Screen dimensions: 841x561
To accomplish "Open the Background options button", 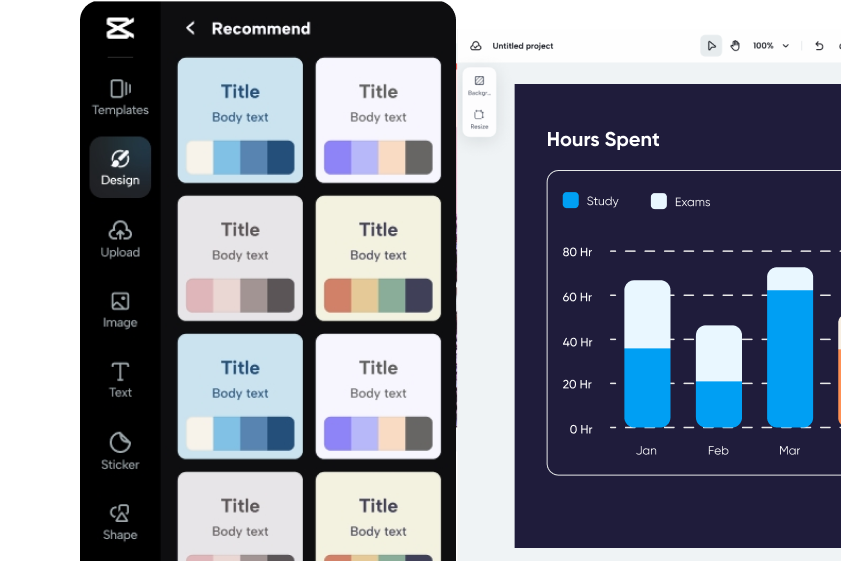I will (x=479, y=85).
